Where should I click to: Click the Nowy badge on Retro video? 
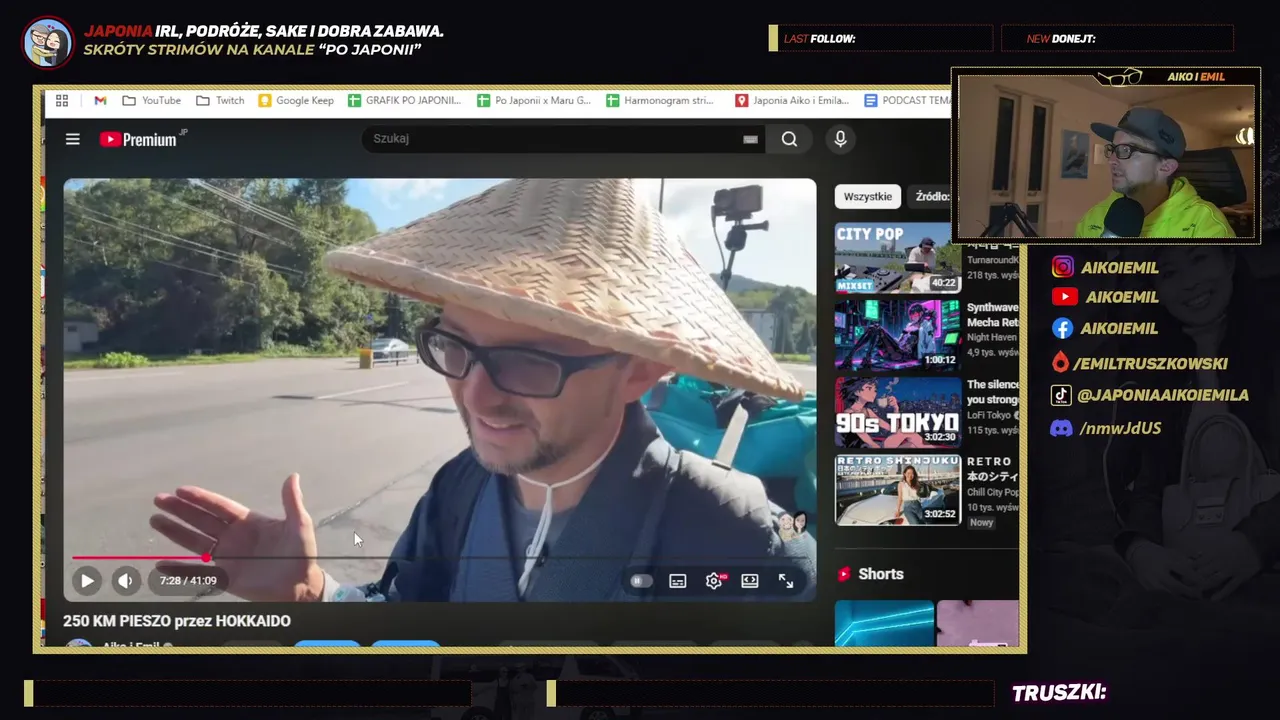tap(982, 522)
